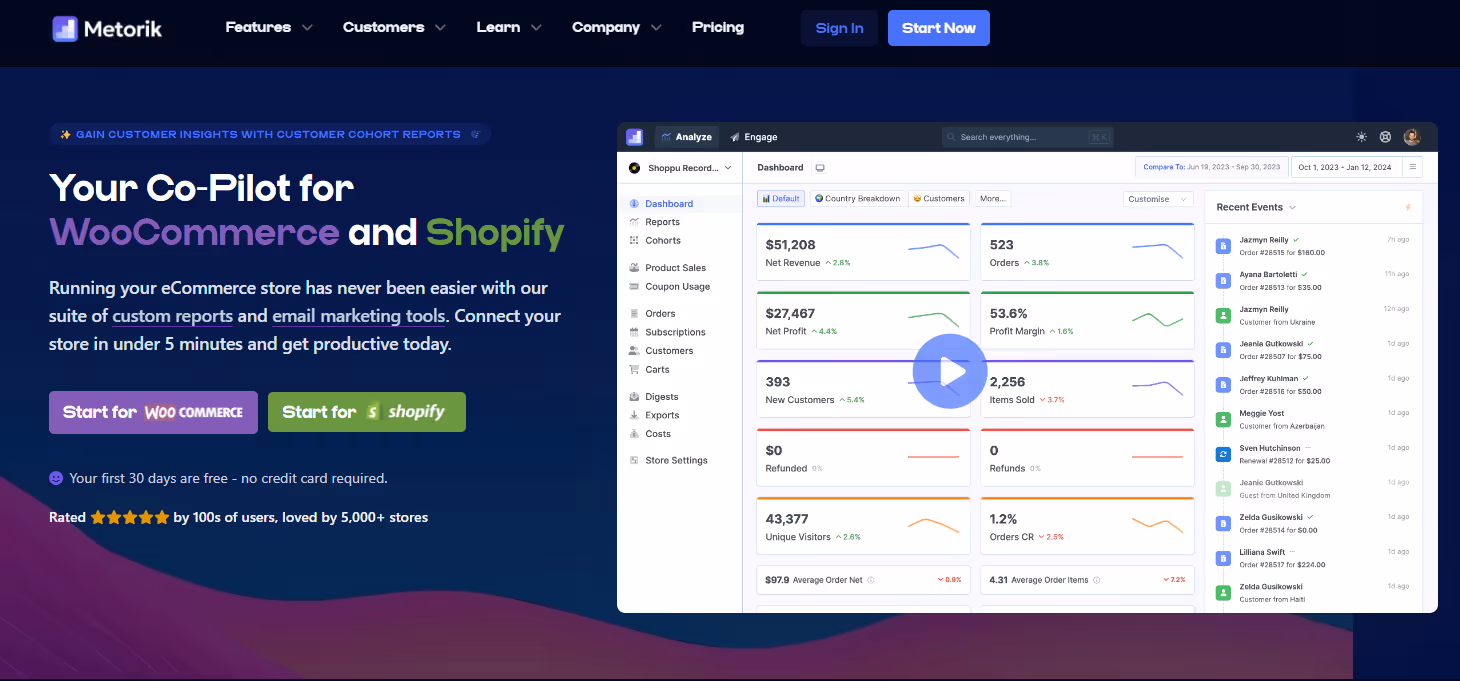Focus the Search everything field

pos(1027,137)
